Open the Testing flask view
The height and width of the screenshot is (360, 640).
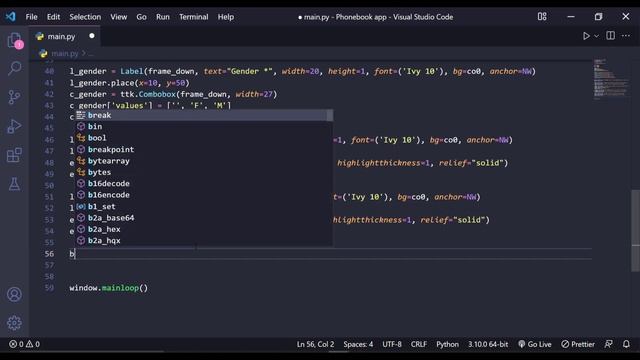click(x=14, y=184)
